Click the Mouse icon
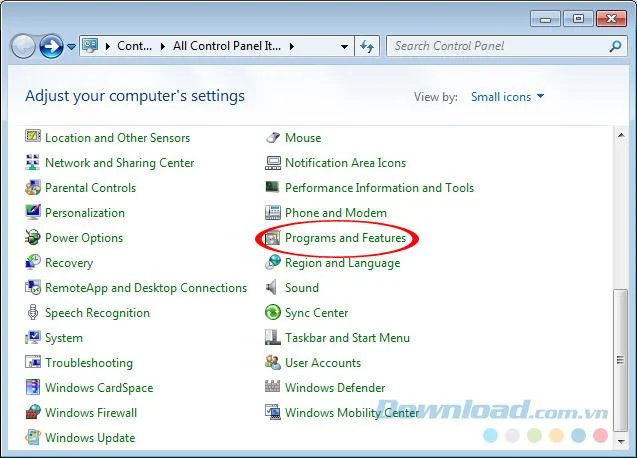The height and width of the screenshot is (458, 637). click(x=273, y=137)
